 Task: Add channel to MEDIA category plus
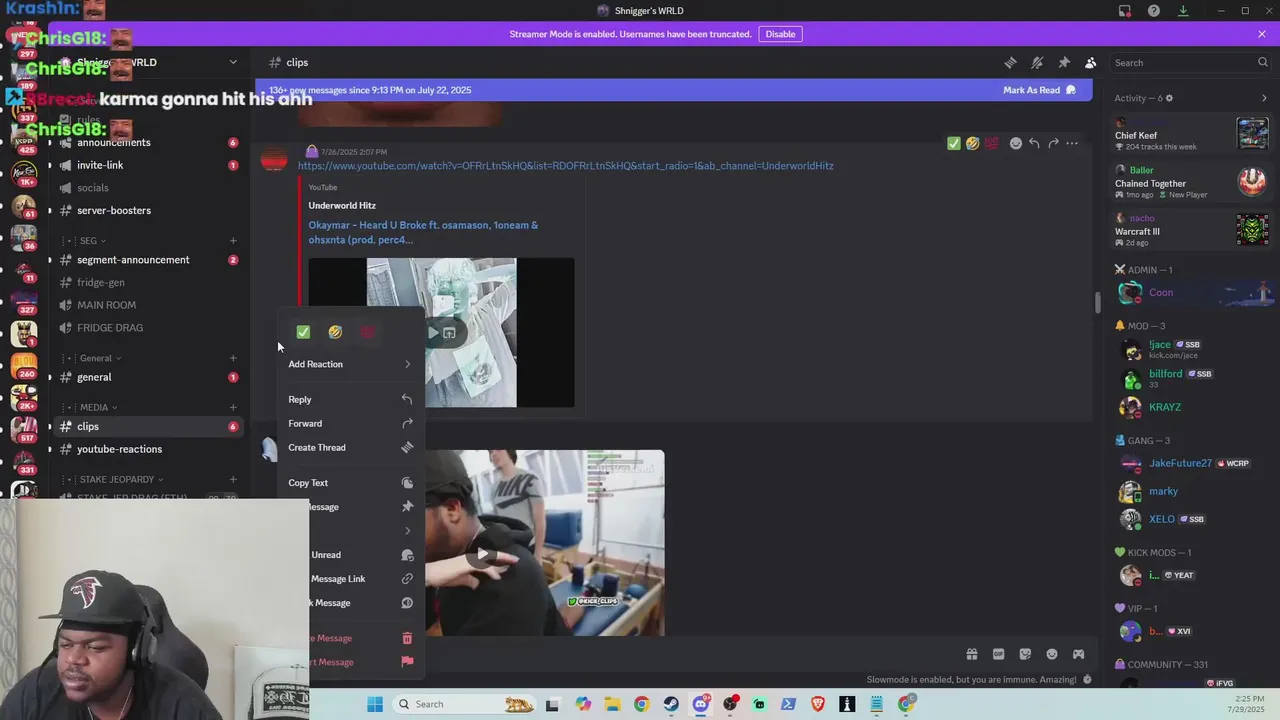point(233,407)
